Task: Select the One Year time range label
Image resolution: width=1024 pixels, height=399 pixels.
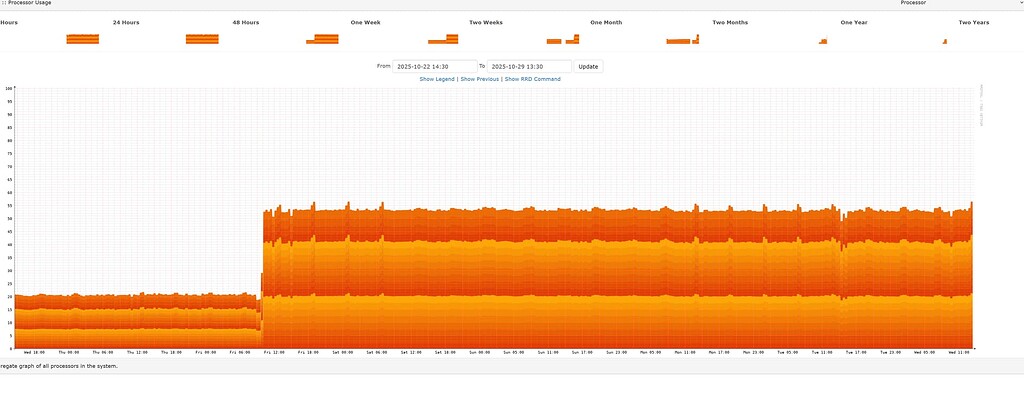Action: 854,22
